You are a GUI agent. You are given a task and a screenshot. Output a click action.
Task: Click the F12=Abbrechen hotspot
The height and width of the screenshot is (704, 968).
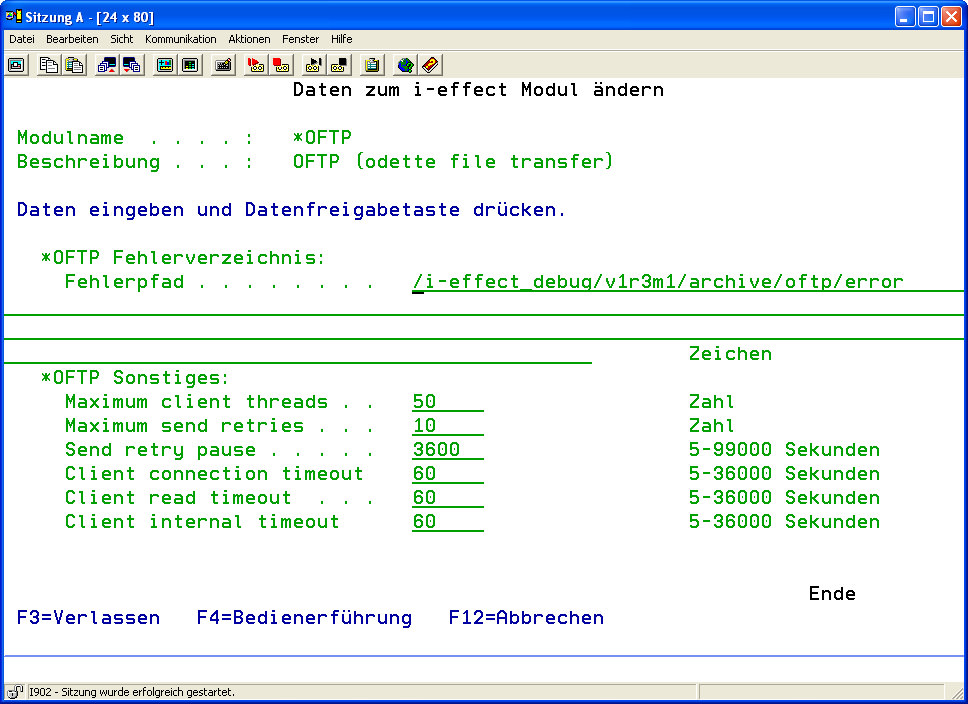tap(526, 618)
